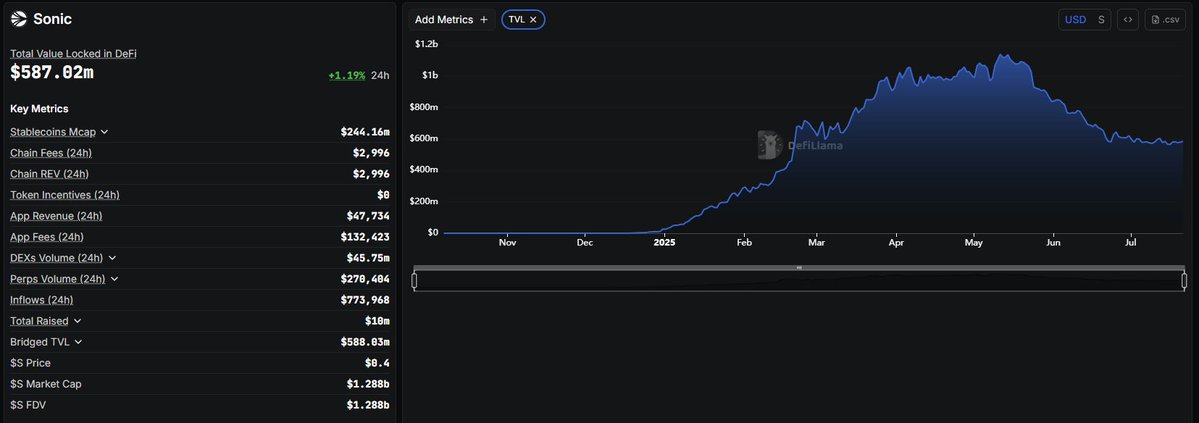Open Total Value Locked in DeFi link

pos(73,54)
